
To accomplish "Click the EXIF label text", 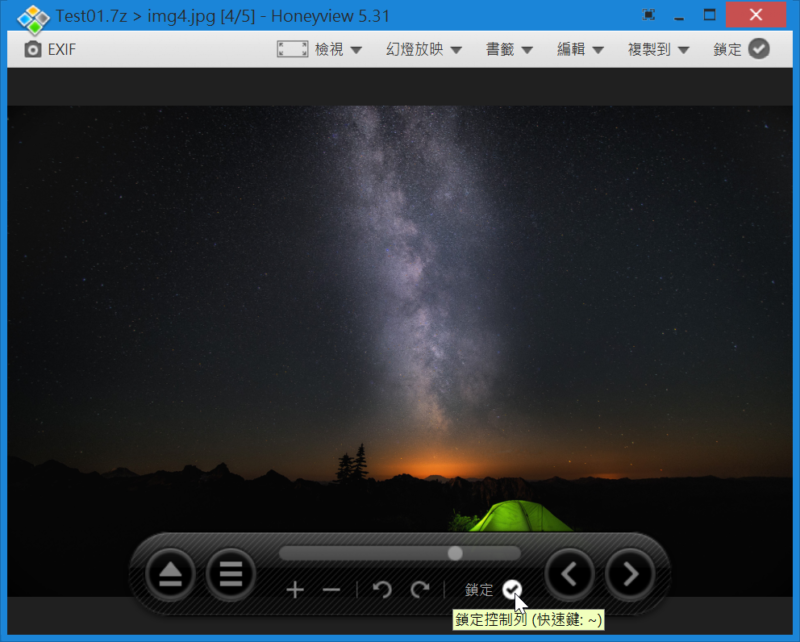I will tap(62, 50).
